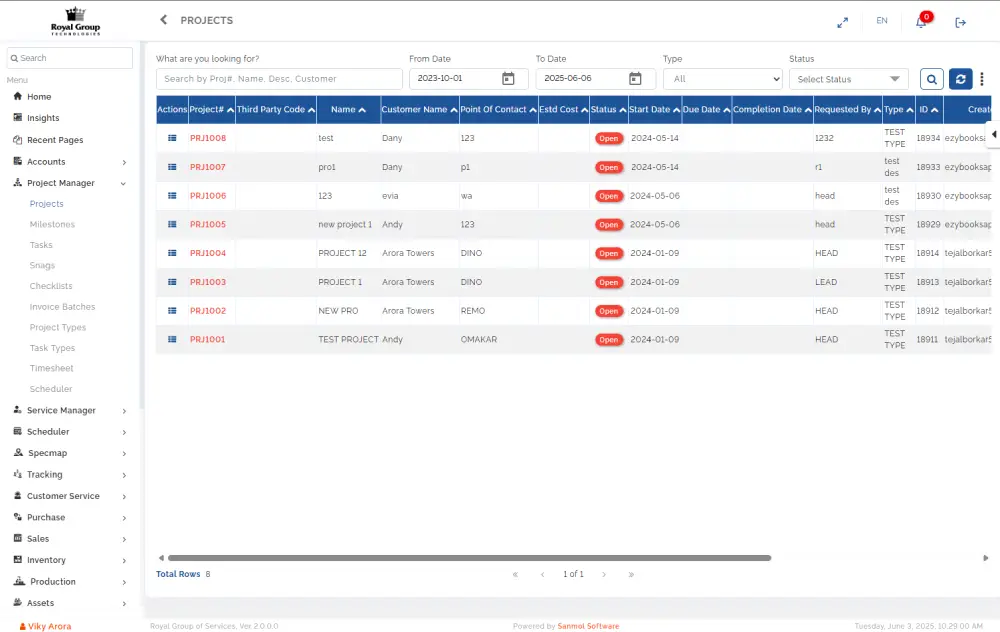Go to Timesheet in sidebar
The image size is (1000, 632).
(x=52, y=369)
